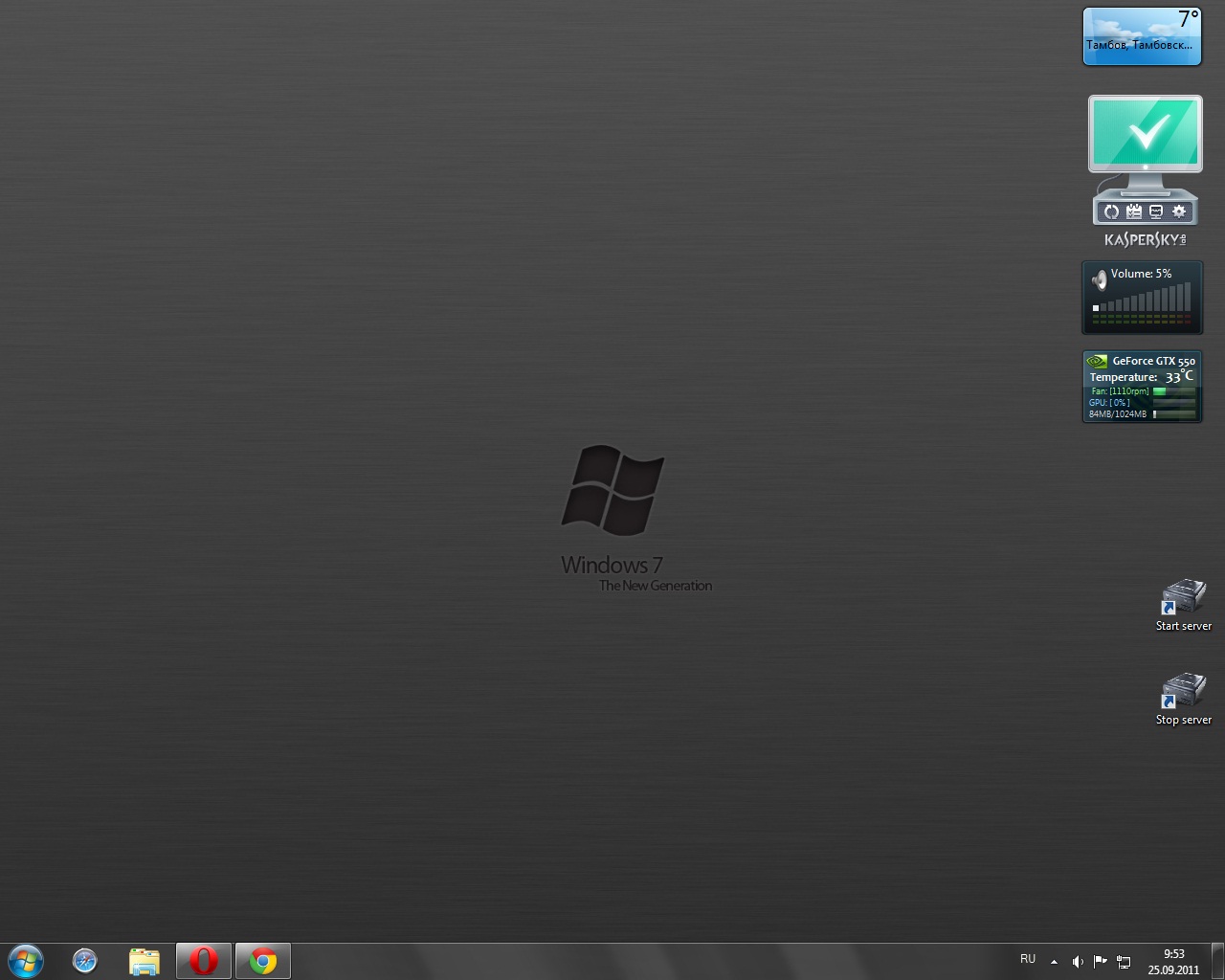Launch Safari from the taskbar

coord(85,961)
